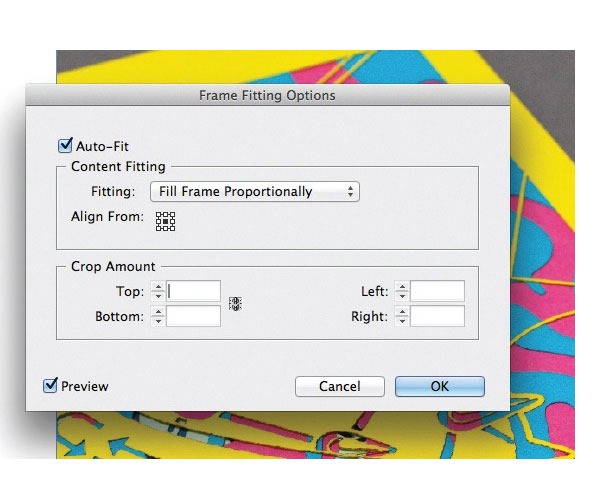The height and width of the screenshot is (500, 600).
Task: Decrease Bottom crop amount with down arrow
Action: tap(156, 321)
